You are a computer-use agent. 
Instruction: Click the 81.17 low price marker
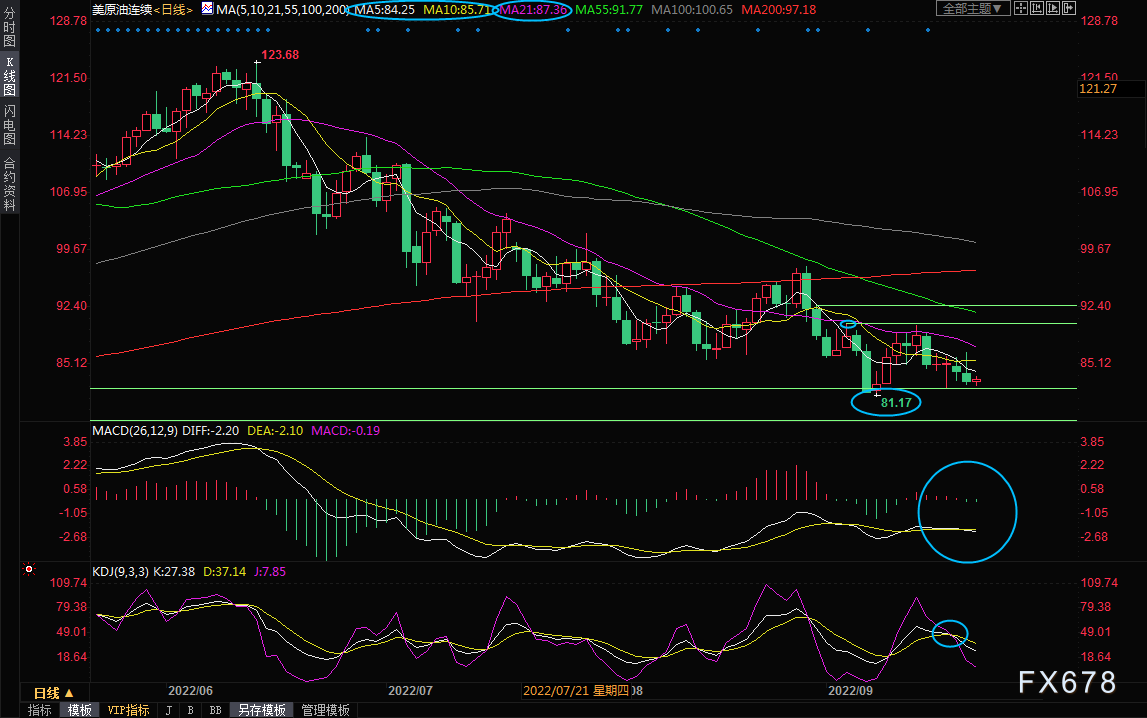coord(896,403)
